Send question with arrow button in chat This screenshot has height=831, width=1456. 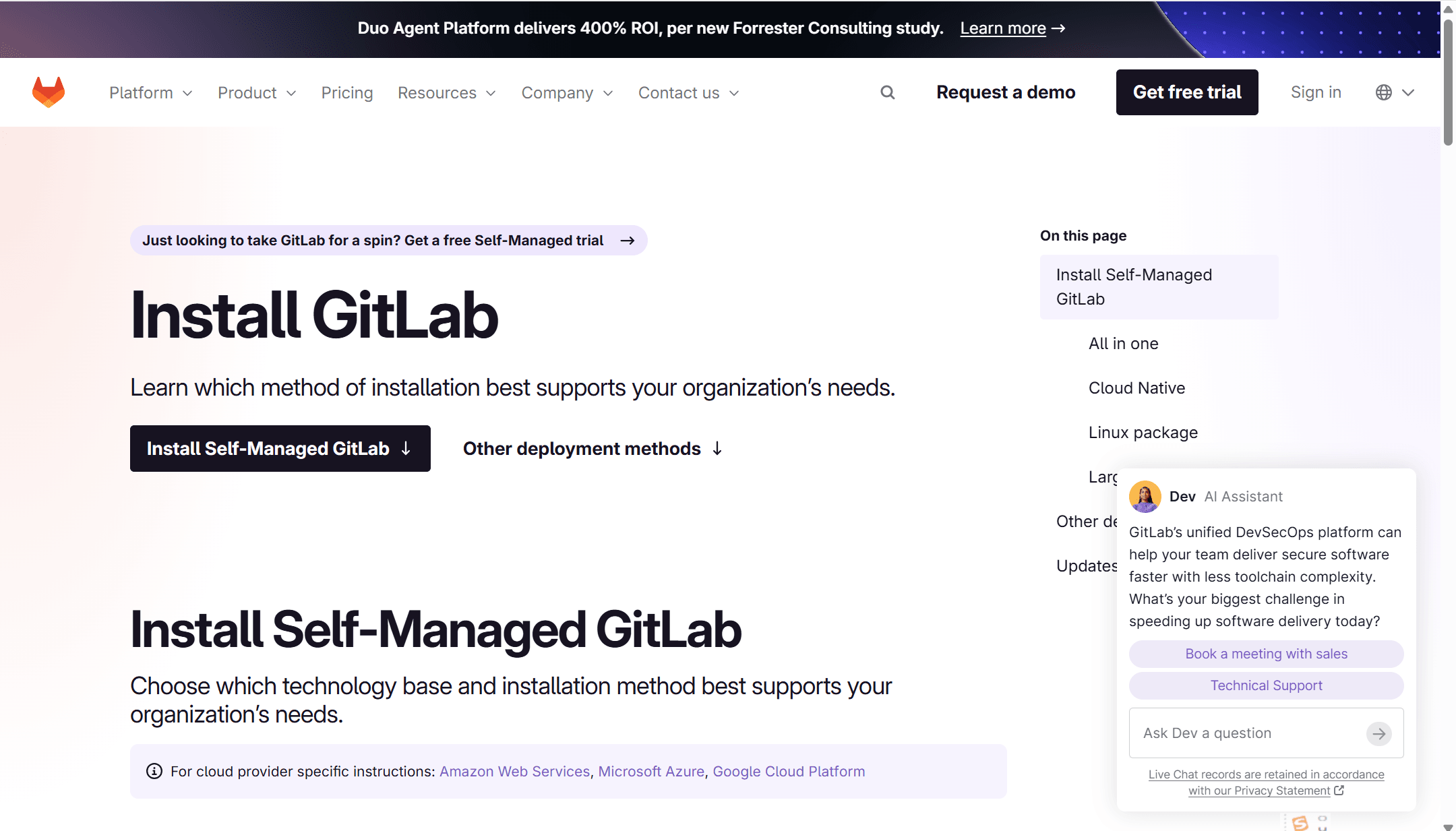tap(1379, 733)
